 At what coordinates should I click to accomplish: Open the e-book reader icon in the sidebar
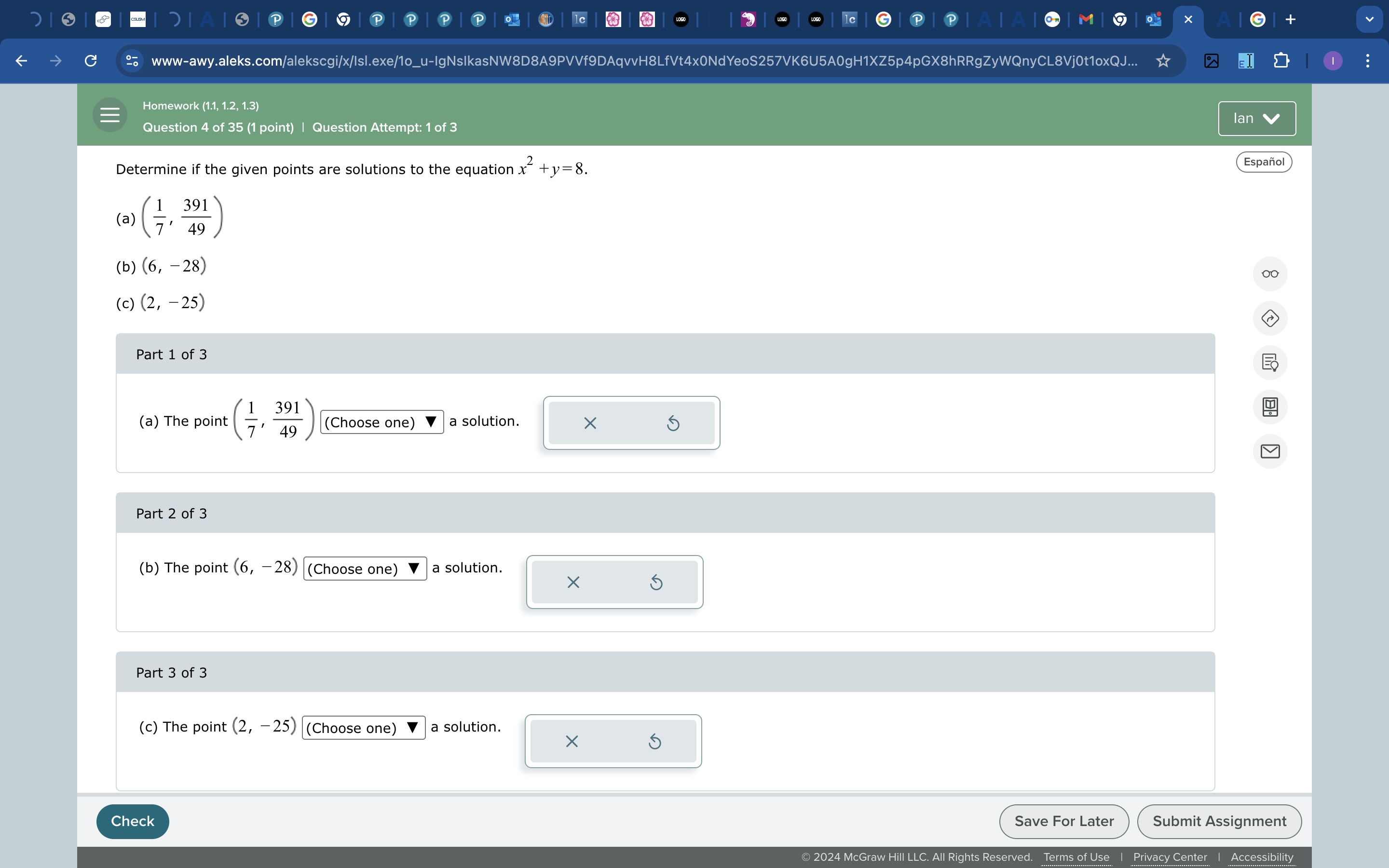tap(1270, 407)
